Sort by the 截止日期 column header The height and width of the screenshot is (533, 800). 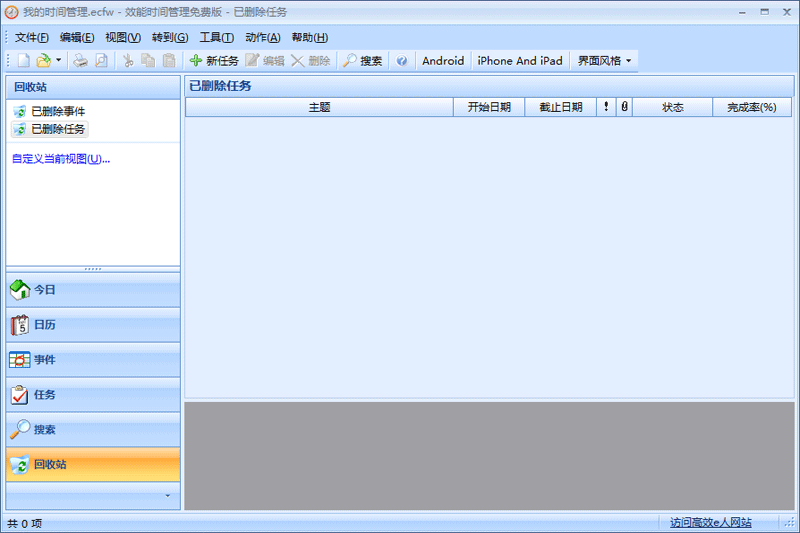[x=561, y=107]
